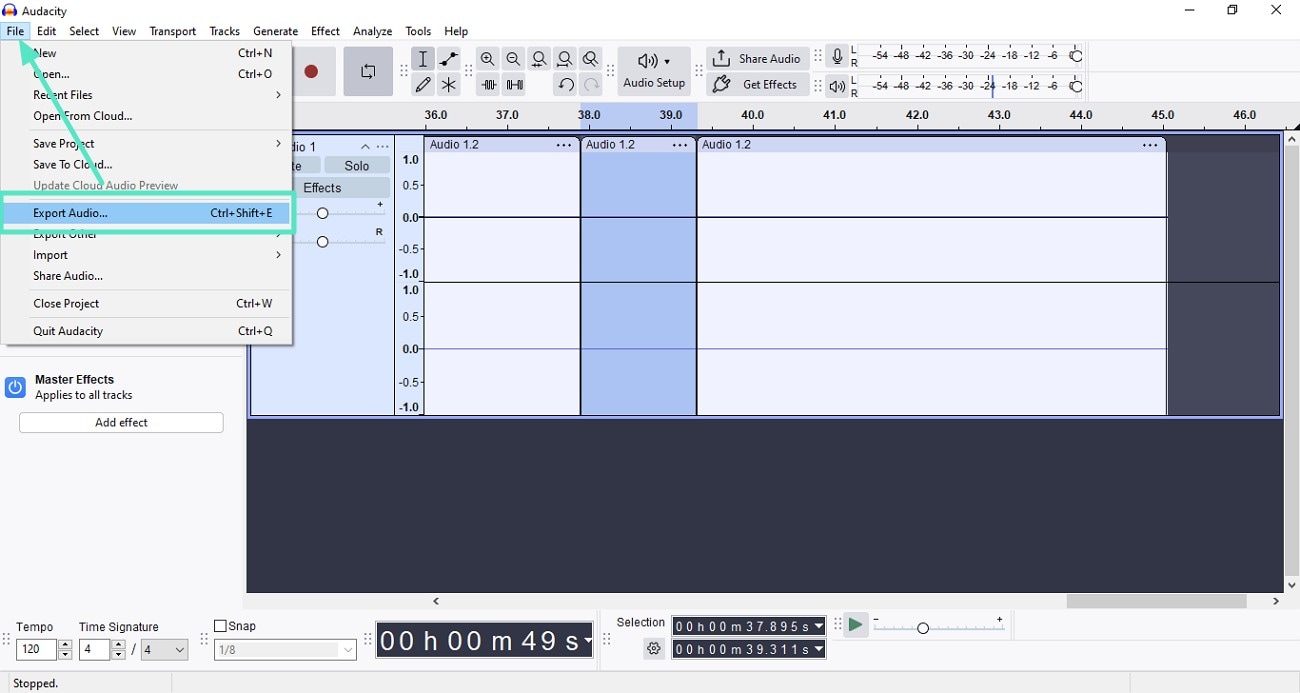
Task: Select the Multi-tool asterisk icon
Action: coord(449,85)
